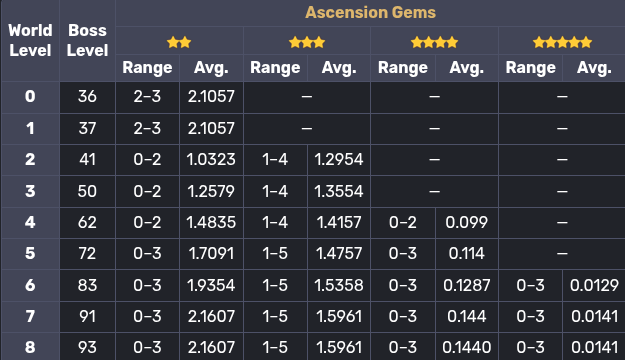Click Boss Level 62 cell

click(87, 222)
